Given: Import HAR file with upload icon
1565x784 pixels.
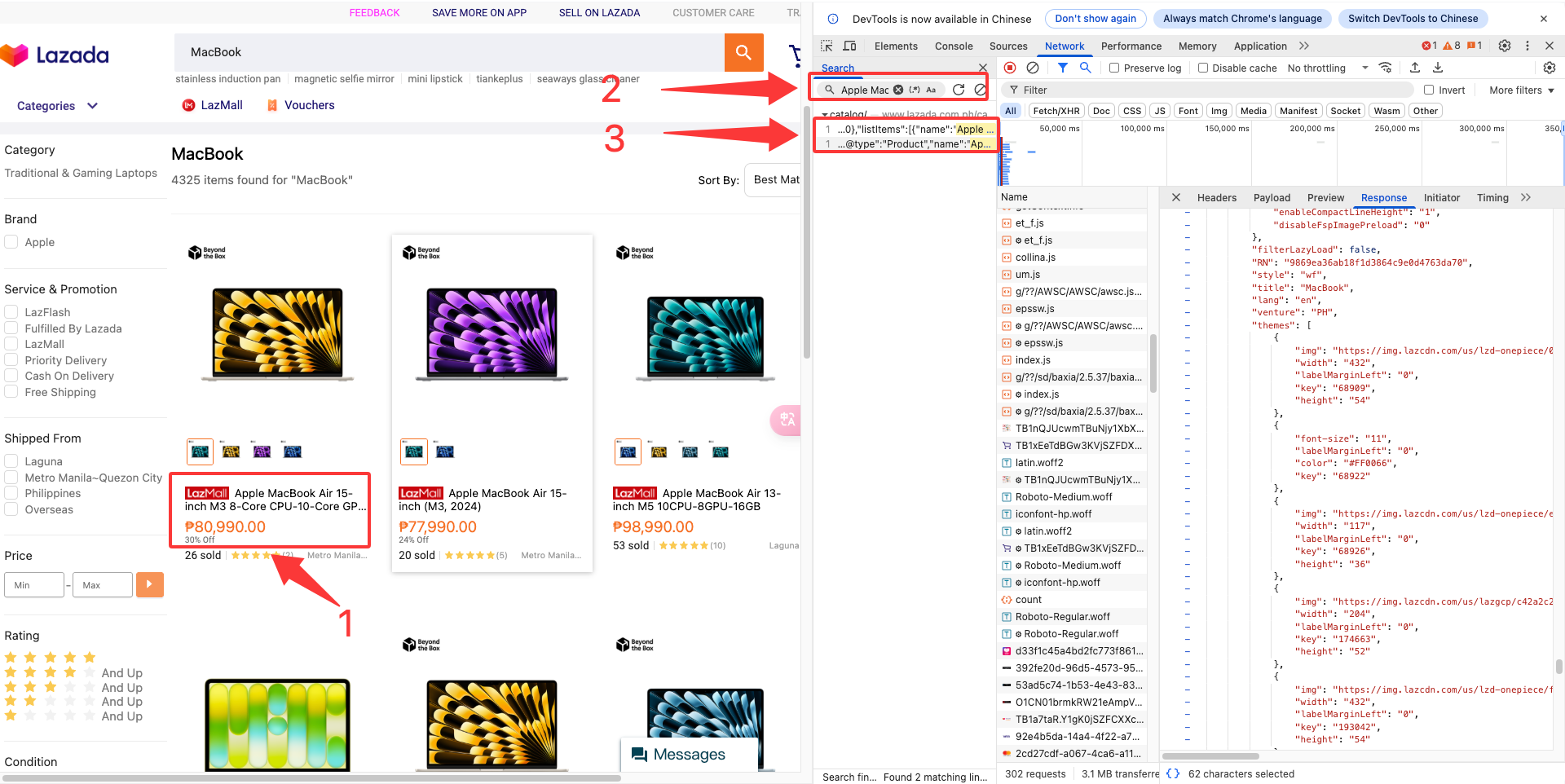Looking at the screenshot, I should 1415,68.
